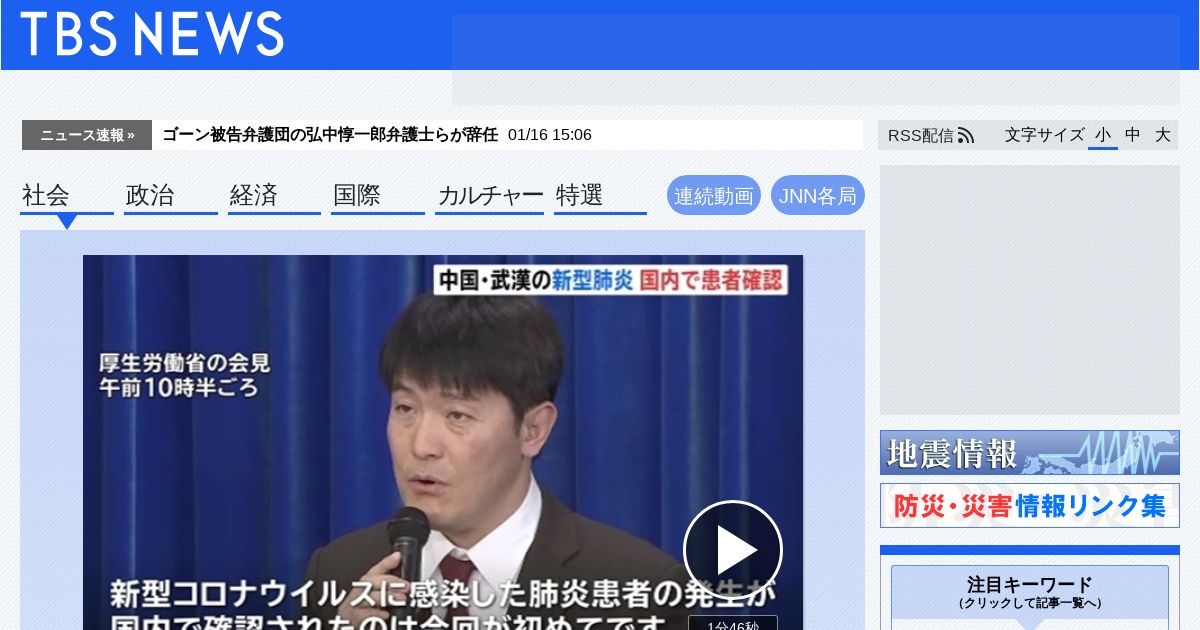
Task: Open the 政治 news tab
Action: pos(171,196)
